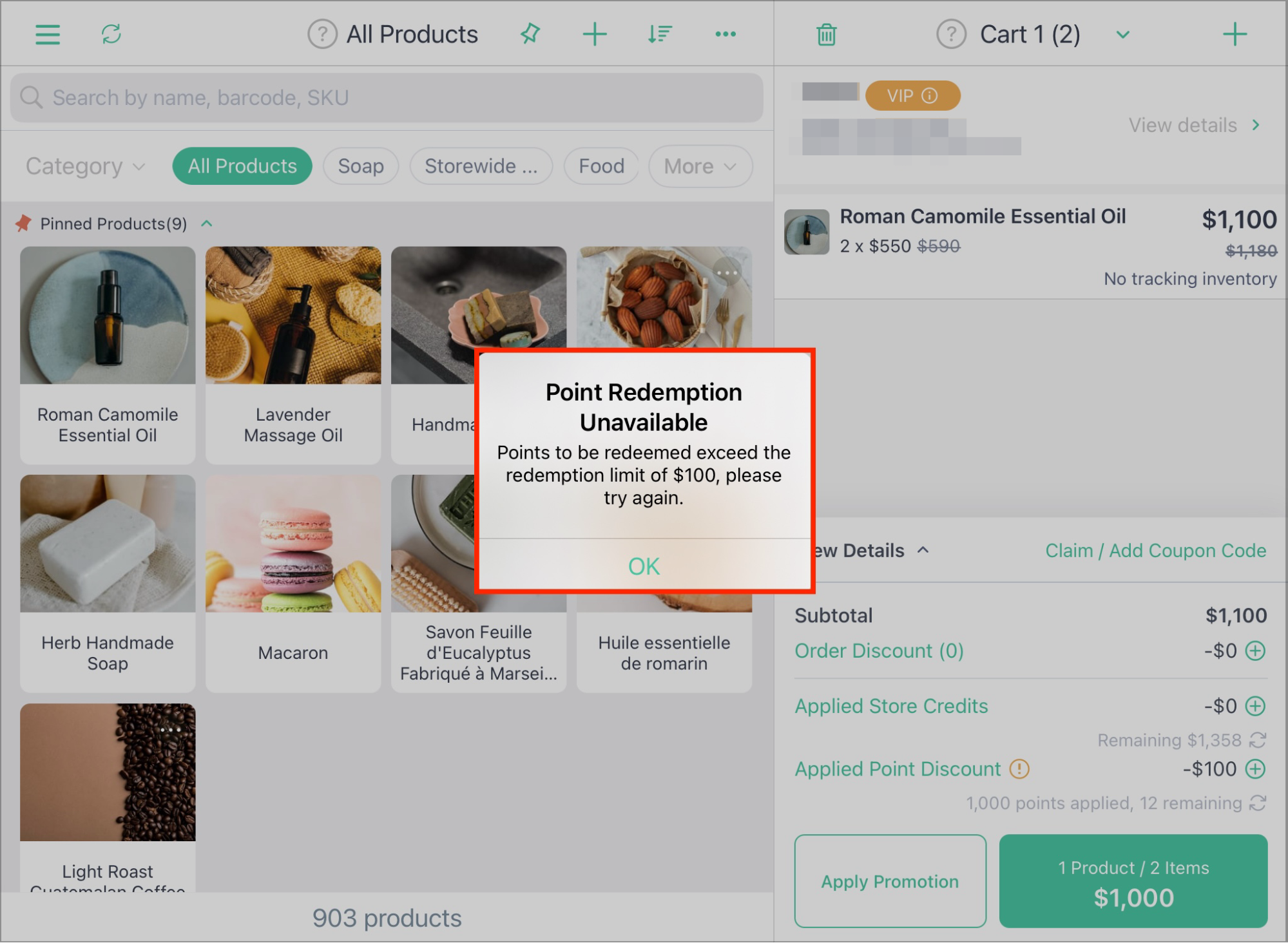This screenshot has width=1288, height=943.
Task: Add order discount with plus circle
Action: click(x=1255, y=651)
